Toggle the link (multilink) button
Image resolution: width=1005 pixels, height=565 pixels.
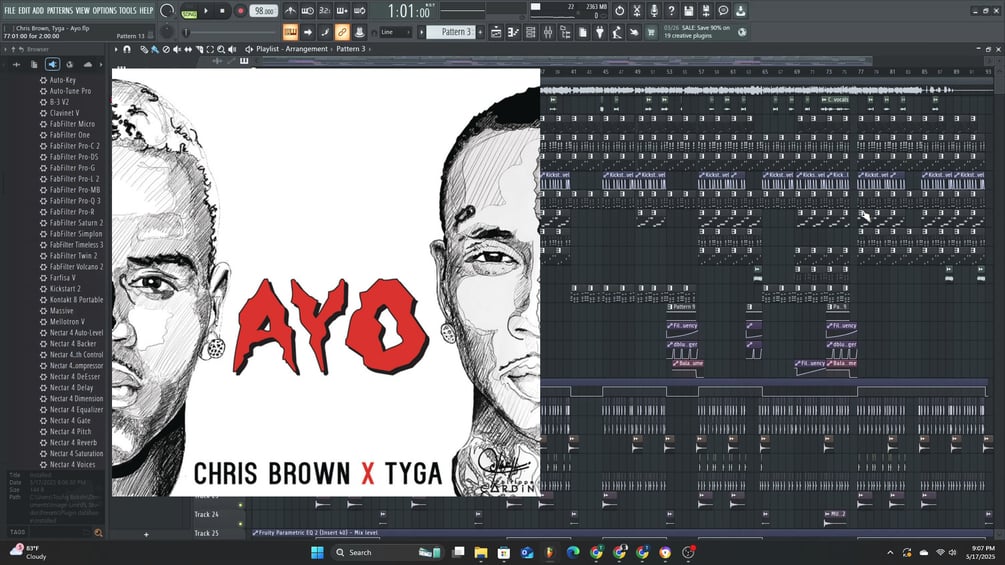[x=342, y=32]
